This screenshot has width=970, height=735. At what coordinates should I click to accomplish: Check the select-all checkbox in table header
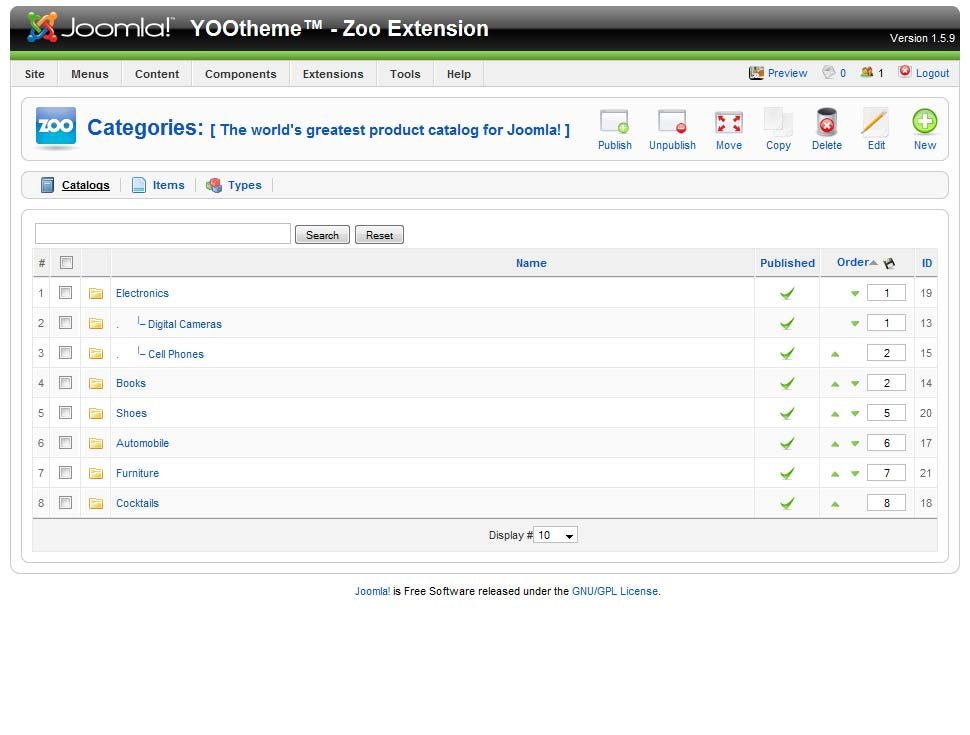(66, 262)
